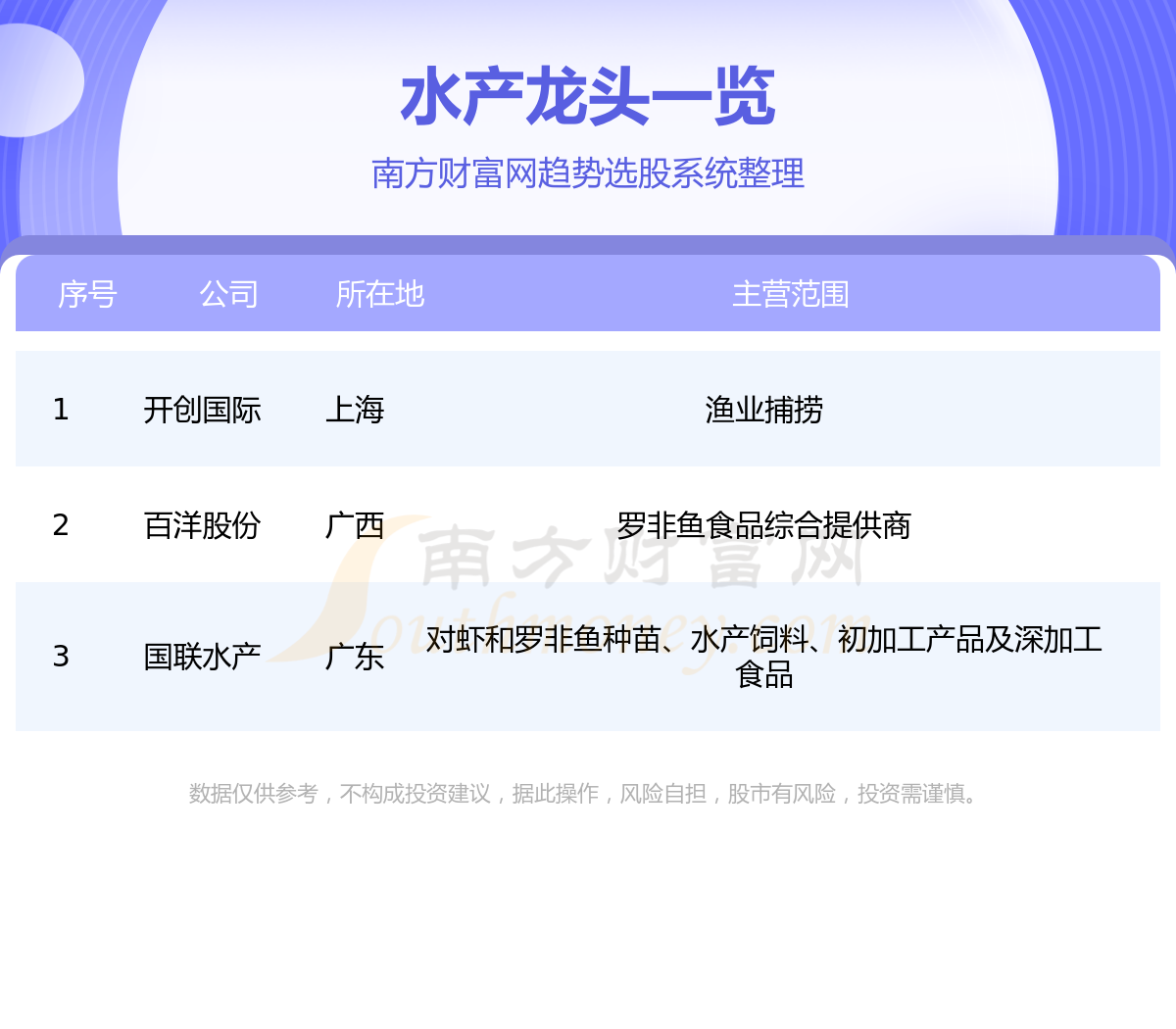Click row number 1
This screenshot has width=1176, height=1029.
coord(61,410)
